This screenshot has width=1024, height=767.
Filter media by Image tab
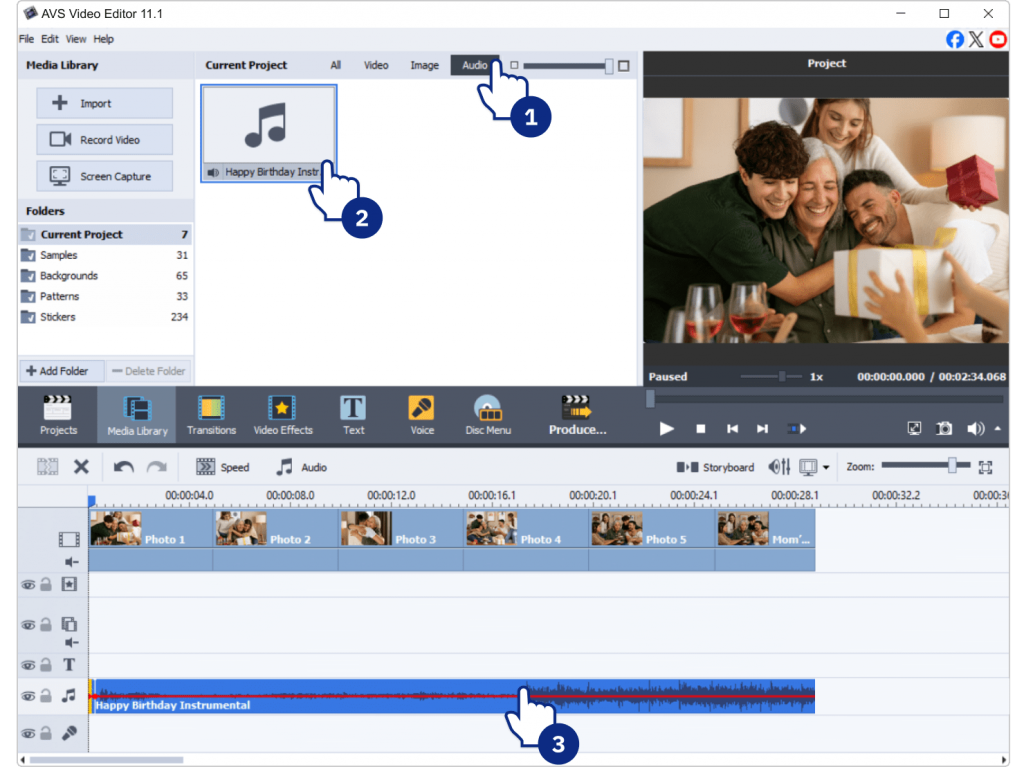[x=424, y=65]
